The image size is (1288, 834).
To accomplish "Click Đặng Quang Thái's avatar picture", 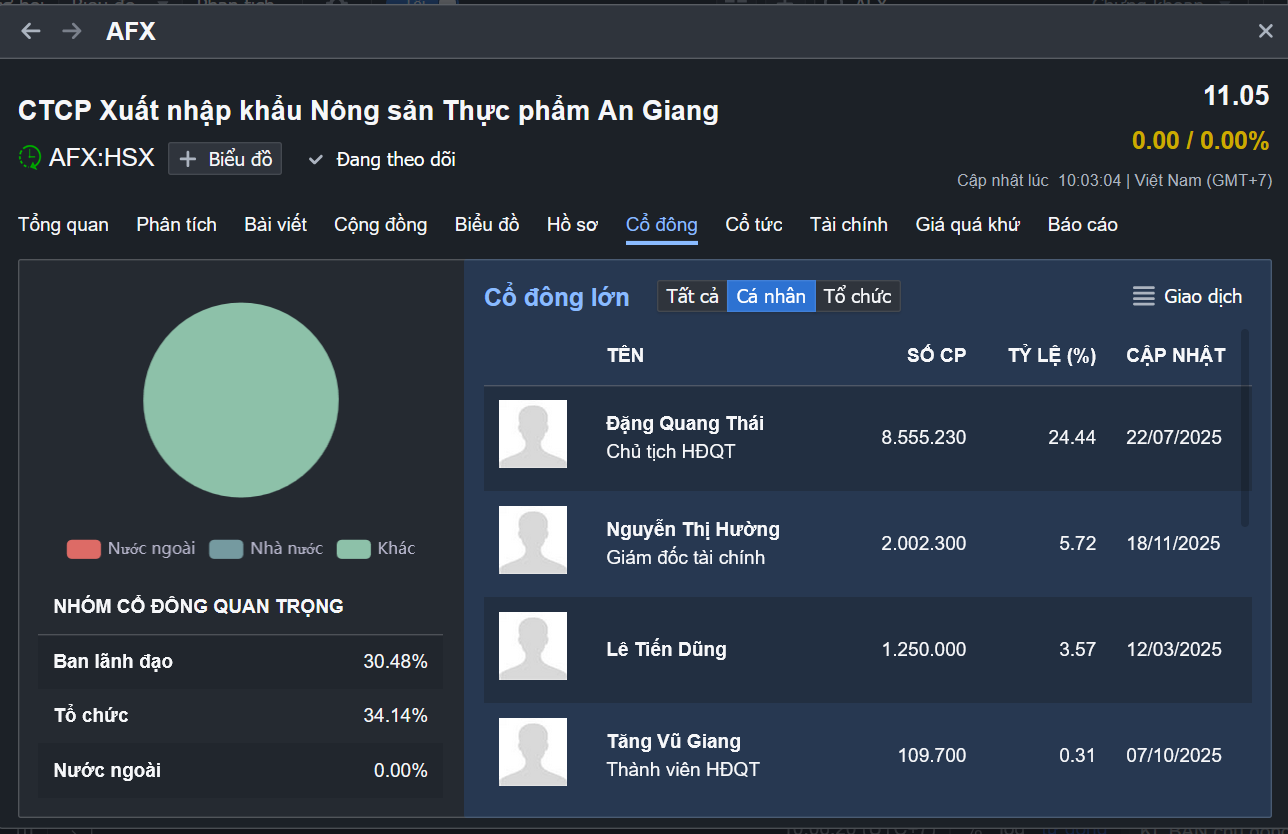I will pyautogui.click(x=533, y=434).
